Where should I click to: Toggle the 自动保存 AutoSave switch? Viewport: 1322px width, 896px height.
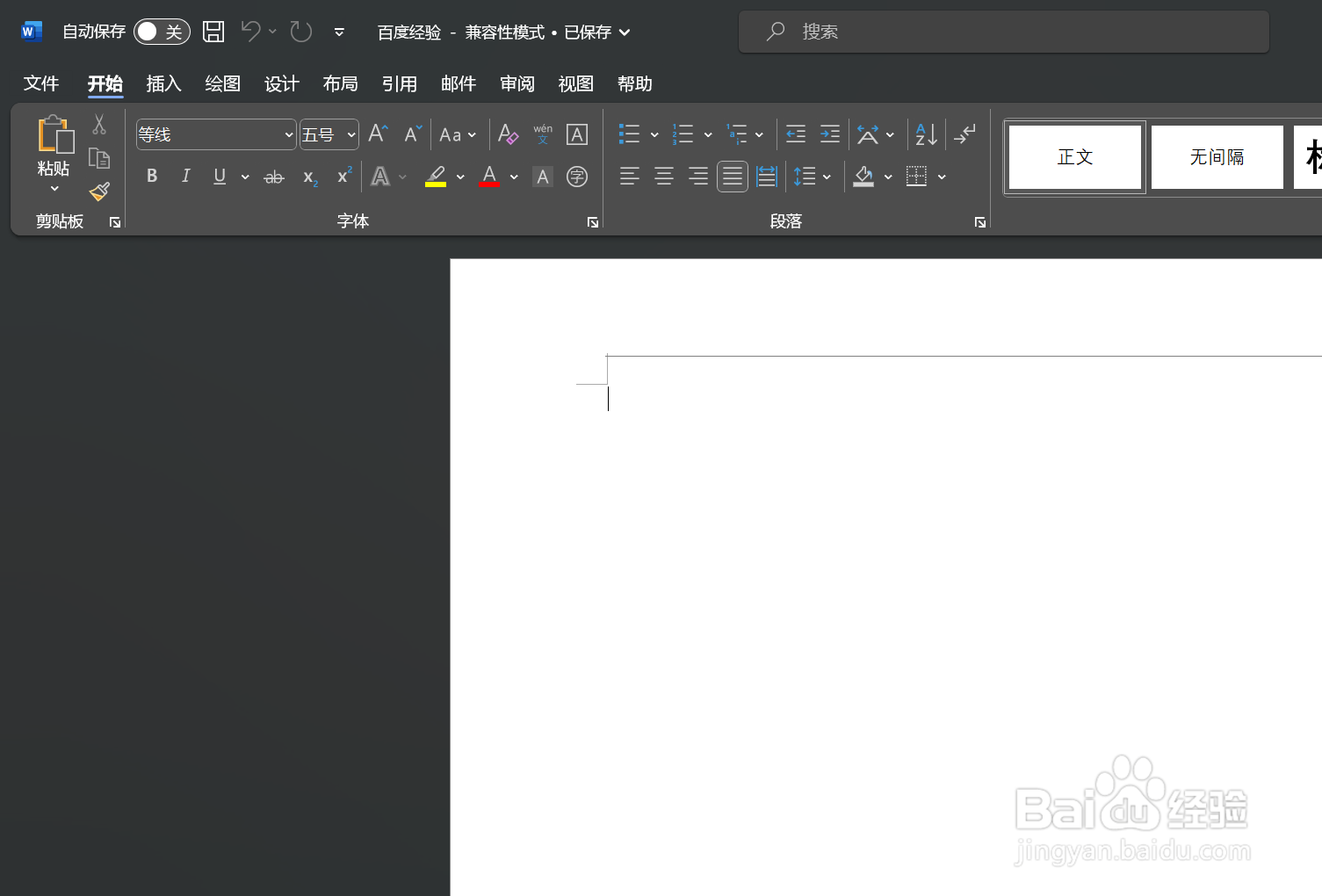tap(162, 31)
